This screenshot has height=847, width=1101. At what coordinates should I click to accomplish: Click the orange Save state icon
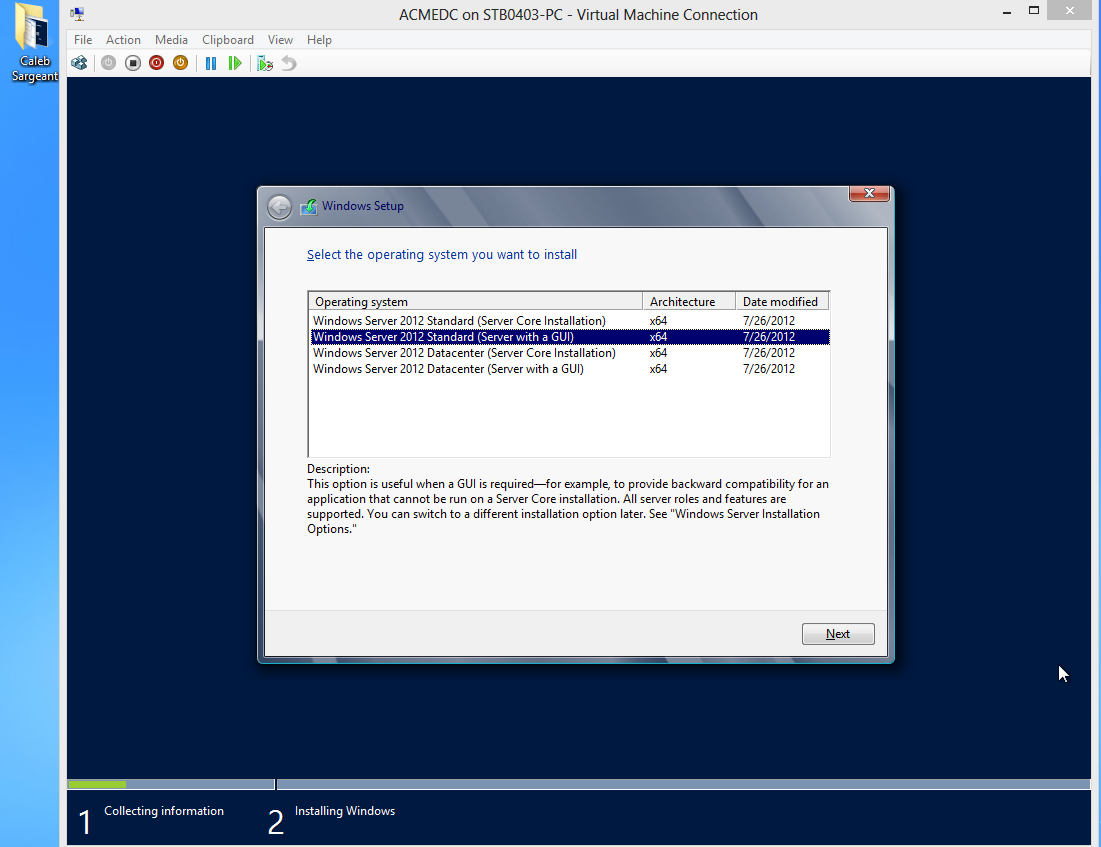click(180, 63)
